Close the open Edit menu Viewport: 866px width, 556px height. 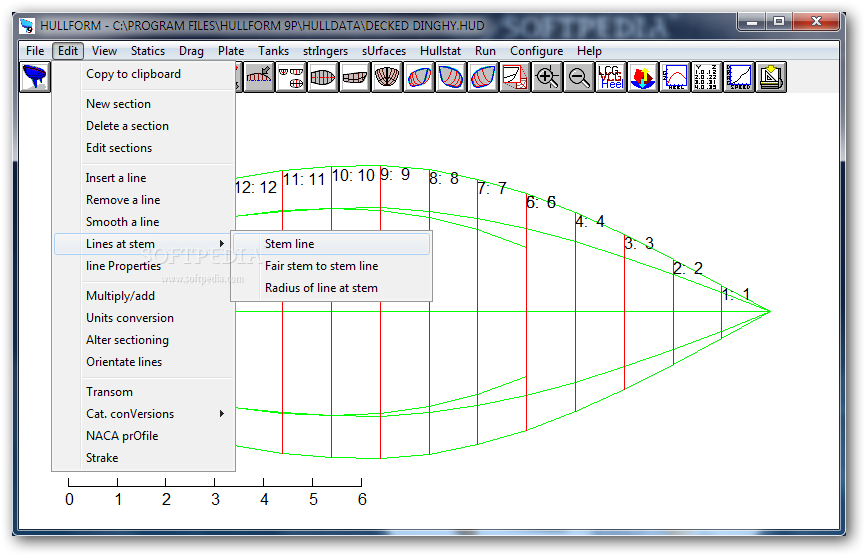pyautogui.click(x=68, y=51)
